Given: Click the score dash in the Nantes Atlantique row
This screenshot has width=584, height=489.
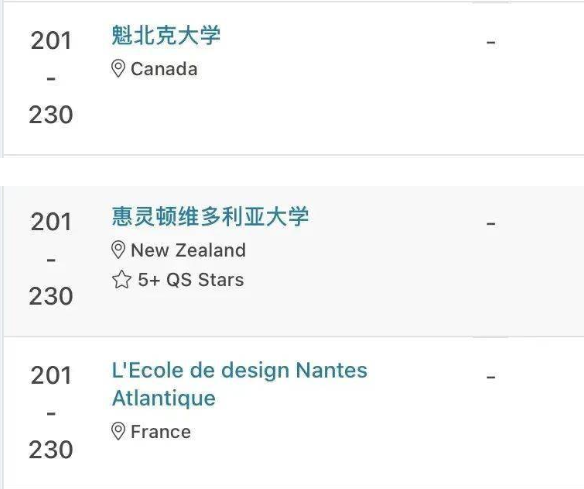Looking at the screenshot, I should click(x=491, y=377).
